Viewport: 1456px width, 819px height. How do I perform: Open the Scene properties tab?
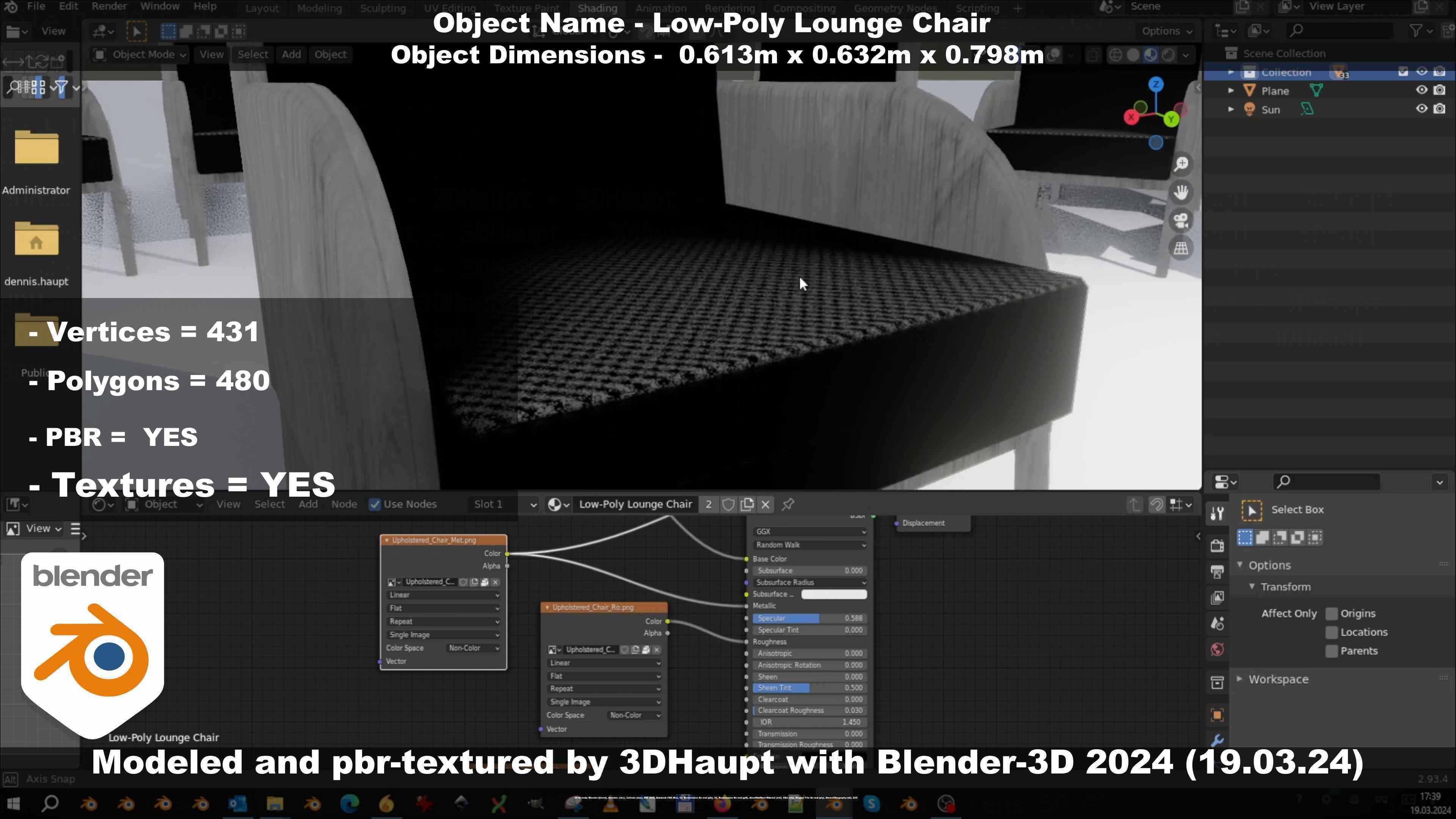[x=1218, y=623]
